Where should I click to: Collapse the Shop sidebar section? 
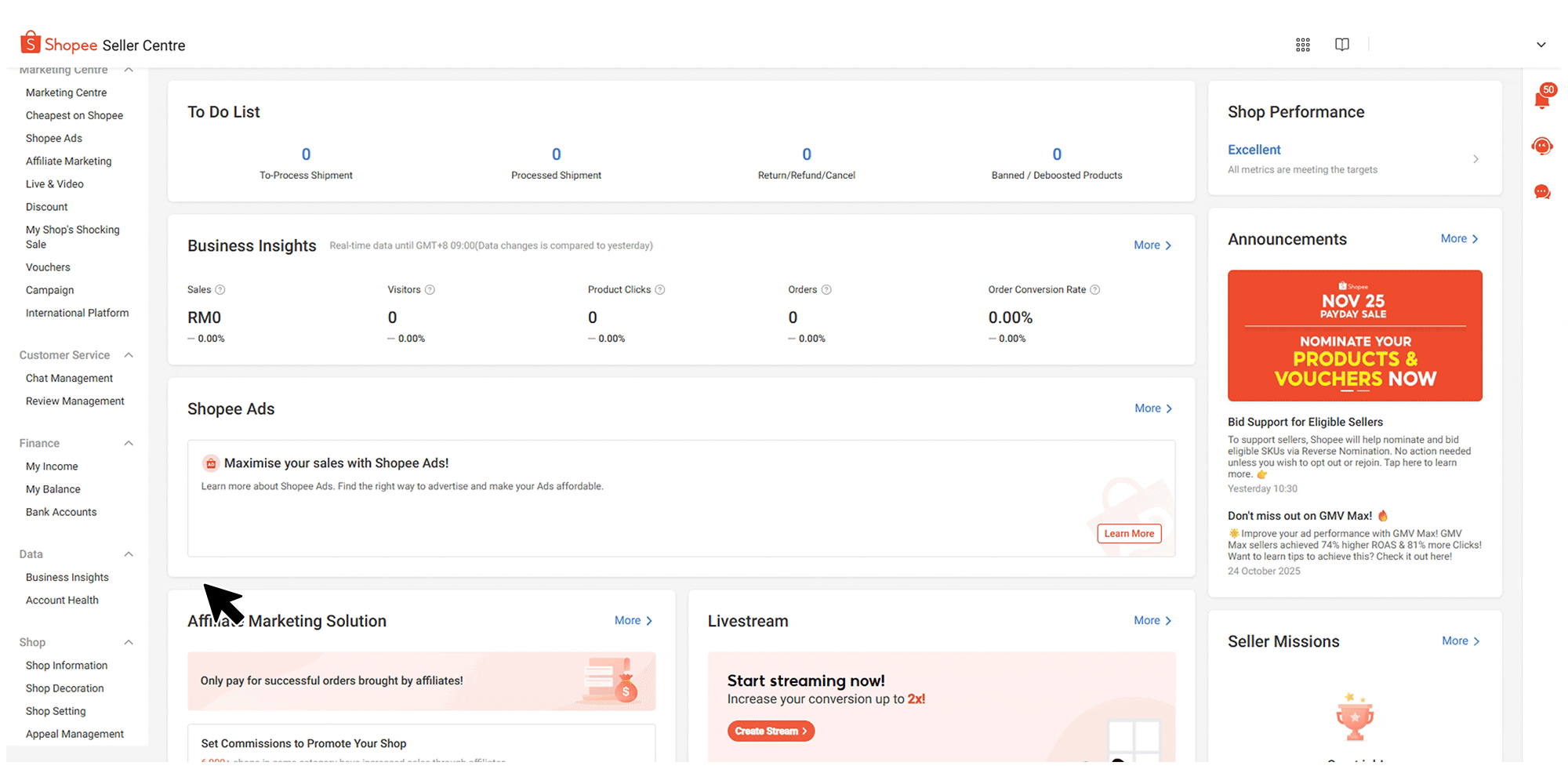point(129,643)
